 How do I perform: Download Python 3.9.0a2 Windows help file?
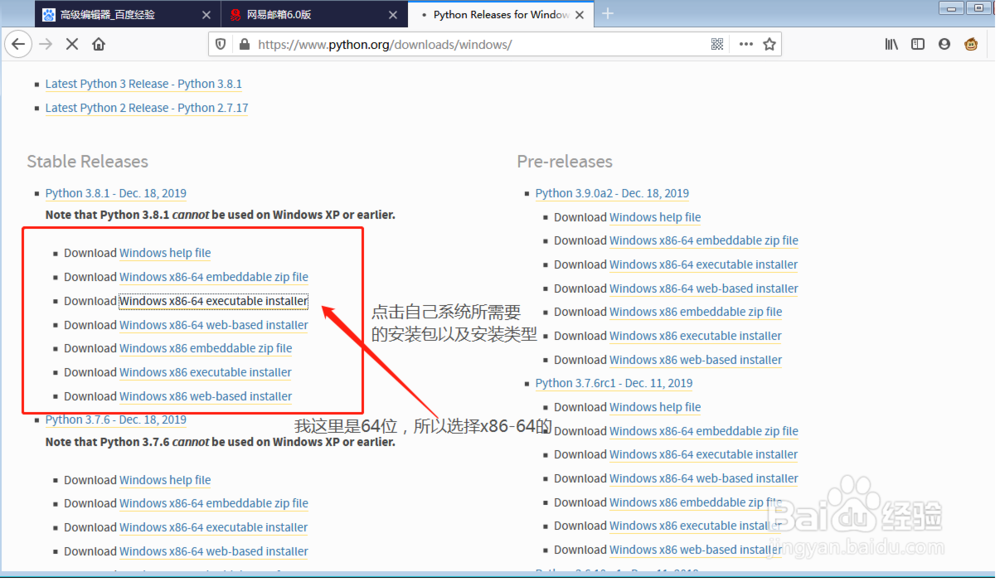click(x=655, y=217)
